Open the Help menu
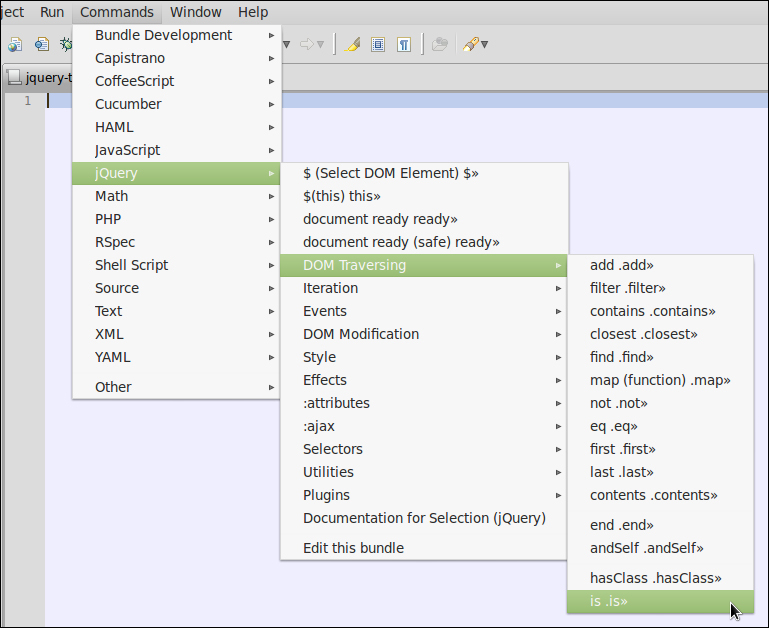 (253, 12)
